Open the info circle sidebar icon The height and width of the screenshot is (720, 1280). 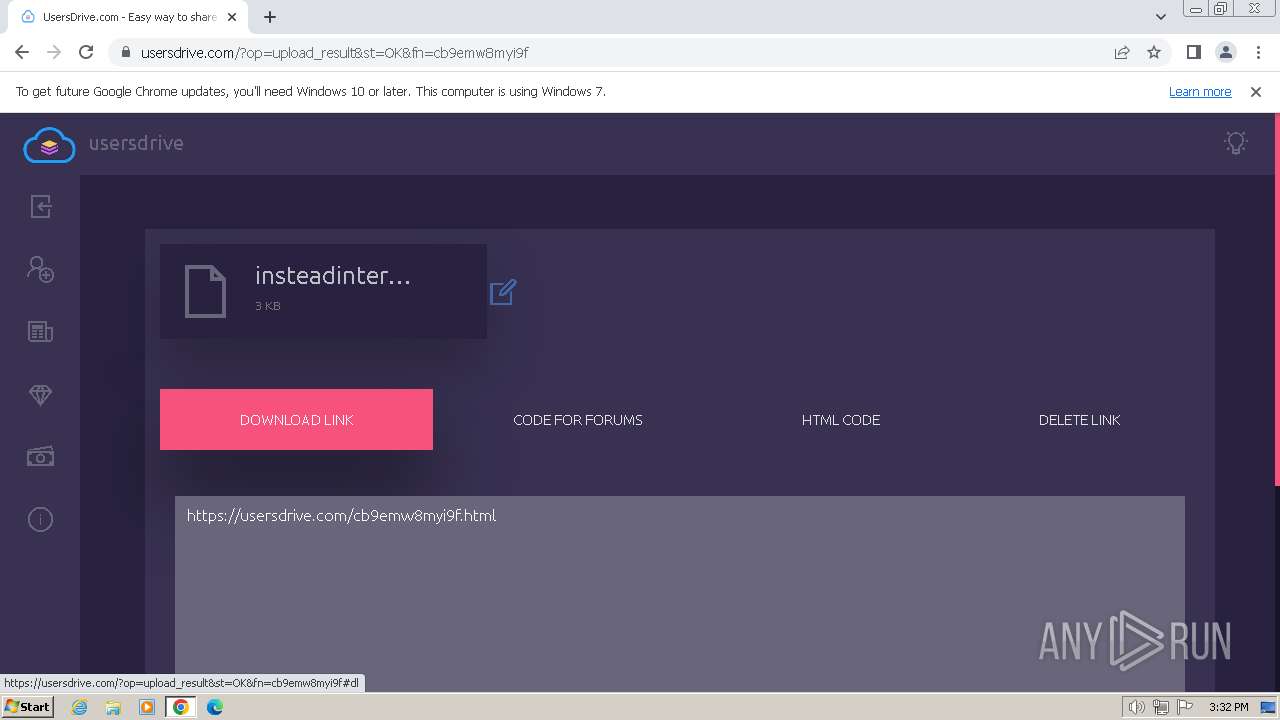click(40, 519)
